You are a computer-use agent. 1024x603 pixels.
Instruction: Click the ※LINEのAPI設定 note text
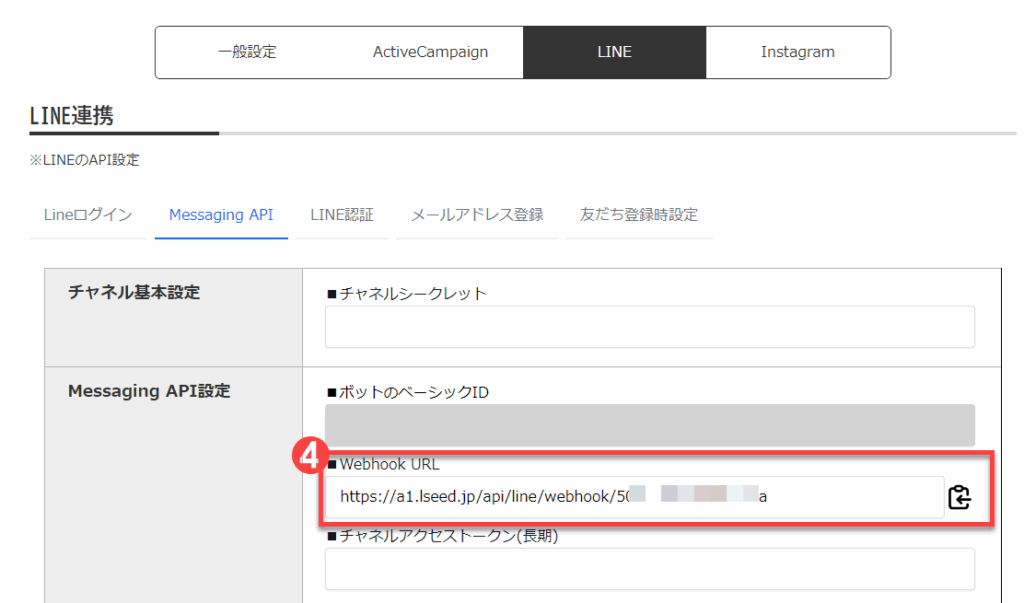85,160
